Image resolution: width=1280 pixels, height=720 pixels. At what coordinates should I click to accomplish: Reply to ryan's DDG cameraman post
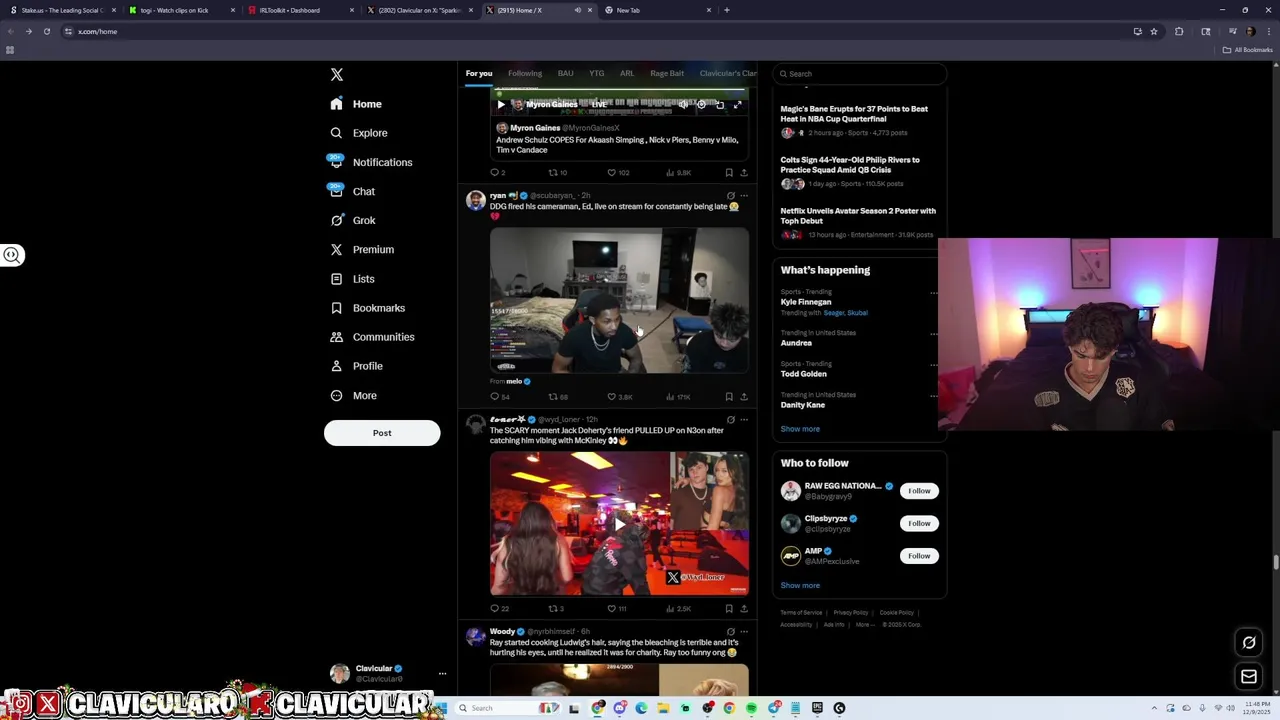tap(499, 397)
